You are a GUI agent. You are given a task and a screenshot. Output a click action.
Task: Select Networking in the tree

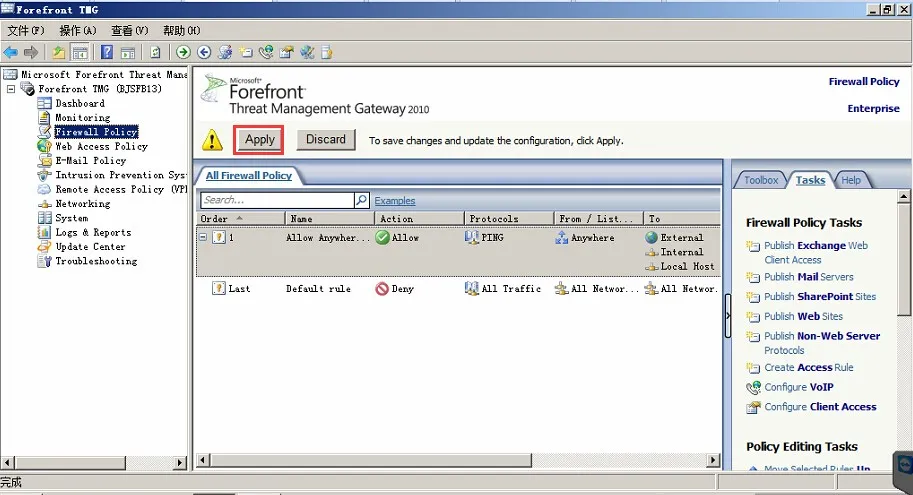coord(83,204)
